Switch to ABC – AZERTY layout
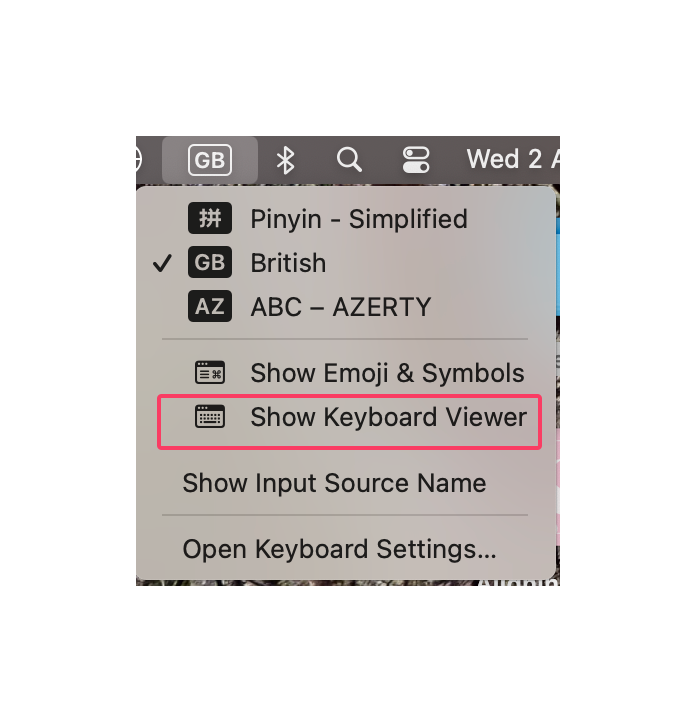This screenshot has width=696, height=722. tap(346, 306)
